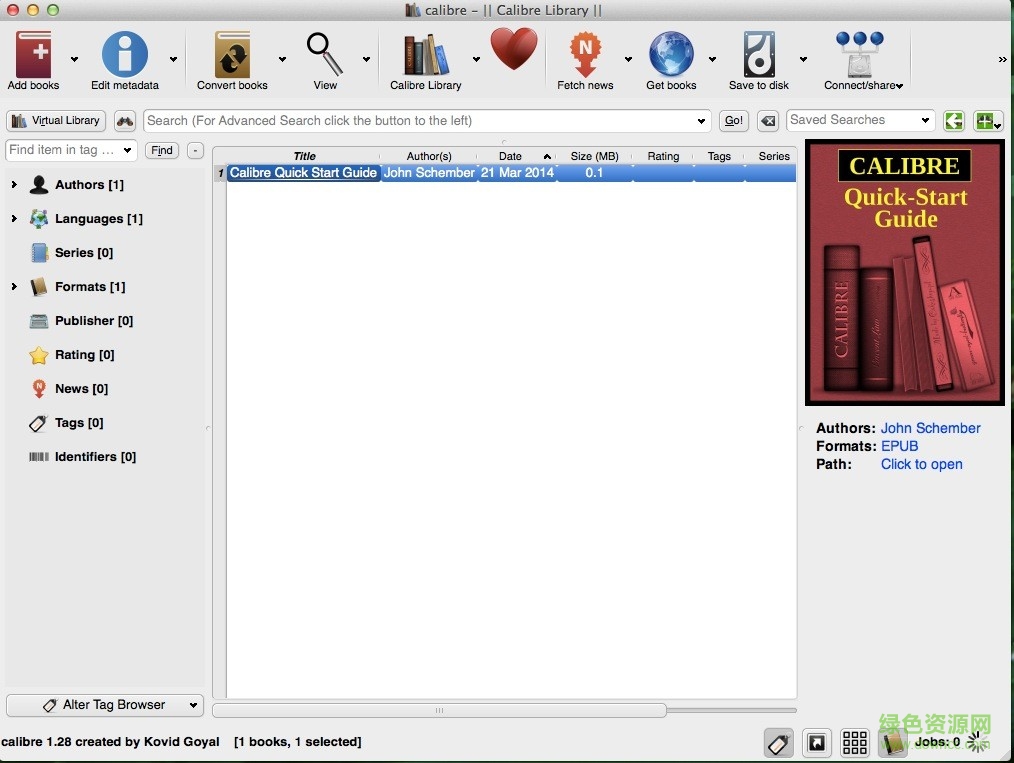
Task: Click the Quick Start Guide cover thumbnail
Action: (904, 272)
